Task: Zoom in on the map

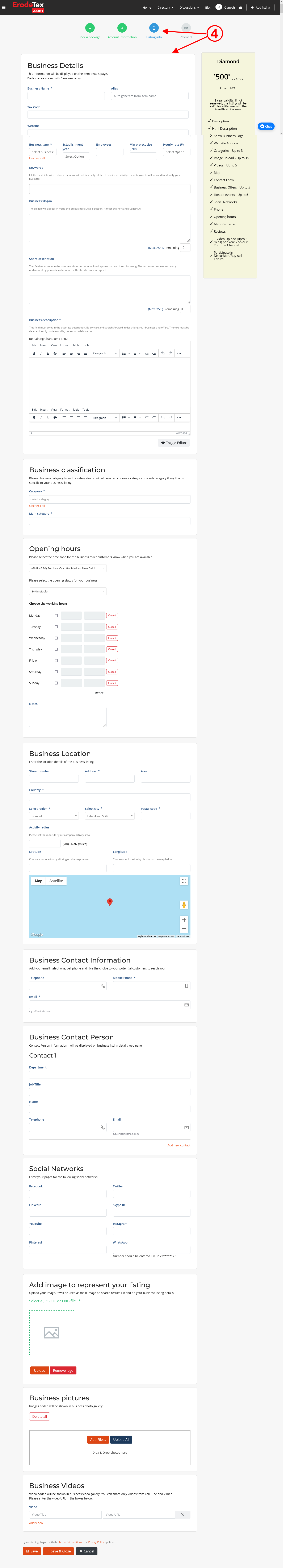Action: [184, 920]
